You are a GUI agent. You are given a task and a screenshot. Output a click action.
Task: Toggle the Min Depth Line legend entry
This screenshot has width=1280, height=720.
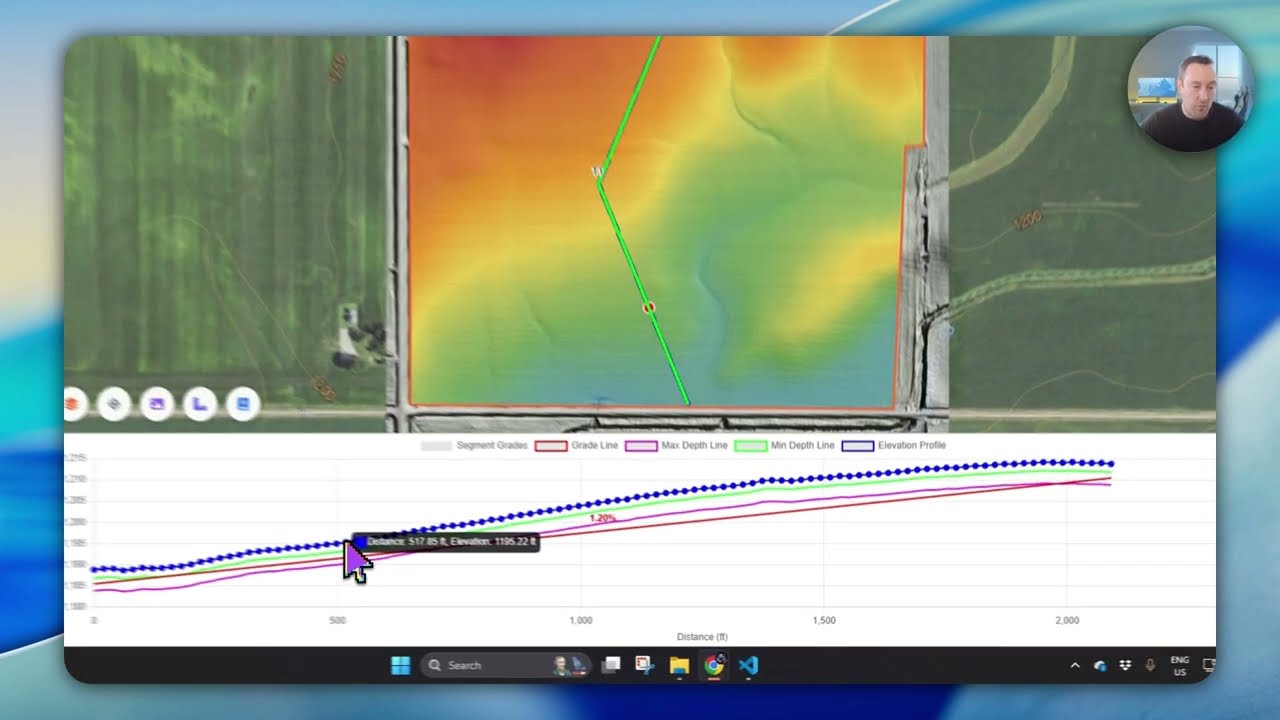[x=785, y=445]
